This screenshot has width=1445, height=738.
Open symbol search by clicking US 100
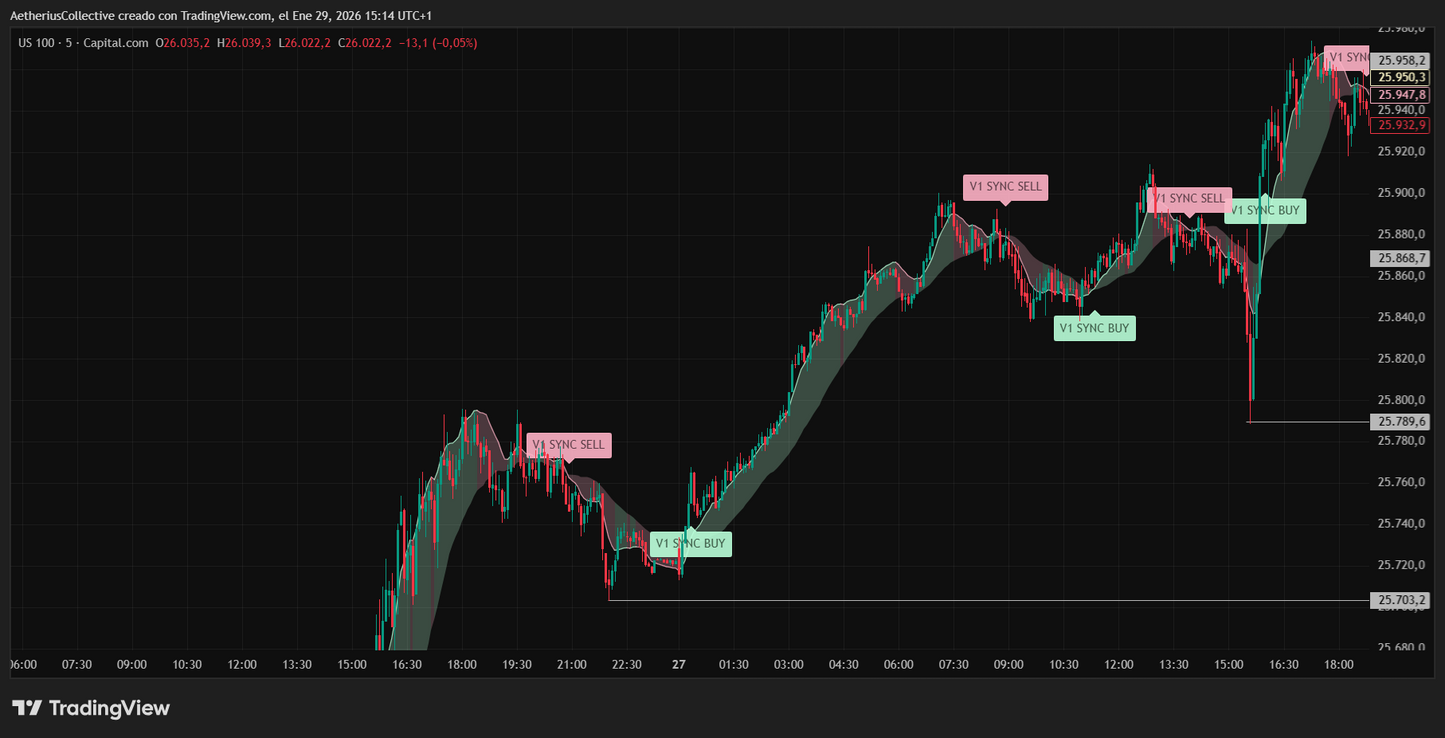36,43
